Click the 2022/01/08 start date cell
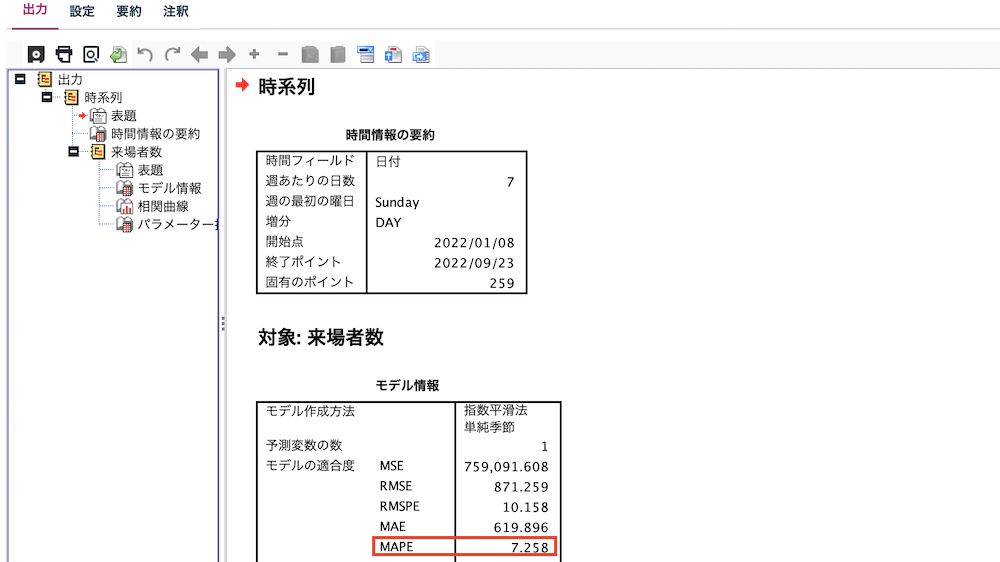This screenshot has height=562, width=1000. (474, 243)
